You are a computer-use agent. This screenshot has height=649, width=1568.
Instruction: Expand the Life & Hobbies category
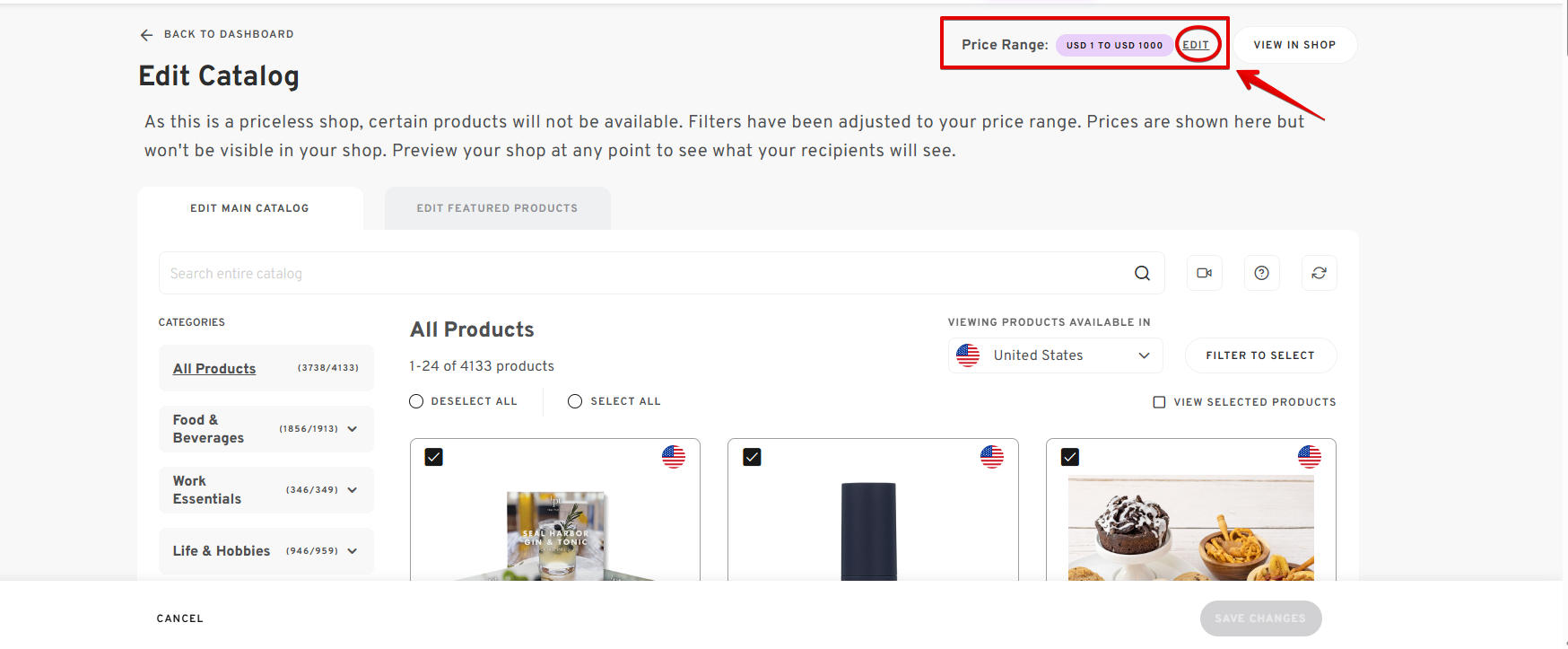352,551
